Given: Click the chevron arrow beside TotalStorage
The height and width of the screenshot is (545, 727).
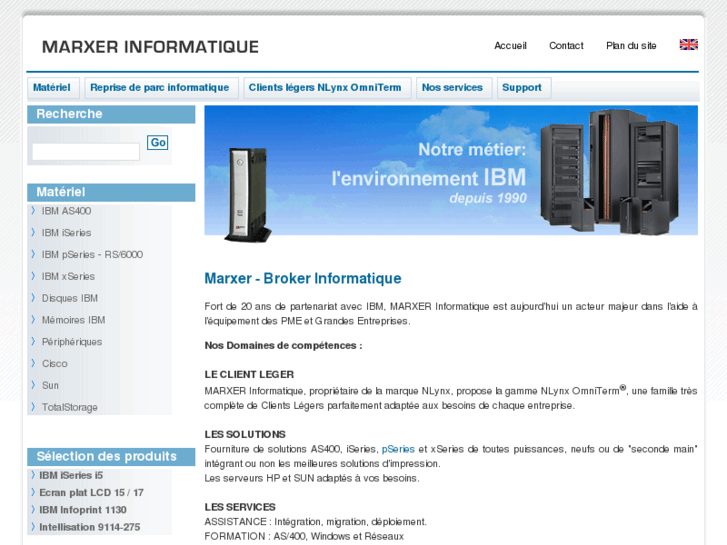Looking at the screenshot, I should [33, 407].
